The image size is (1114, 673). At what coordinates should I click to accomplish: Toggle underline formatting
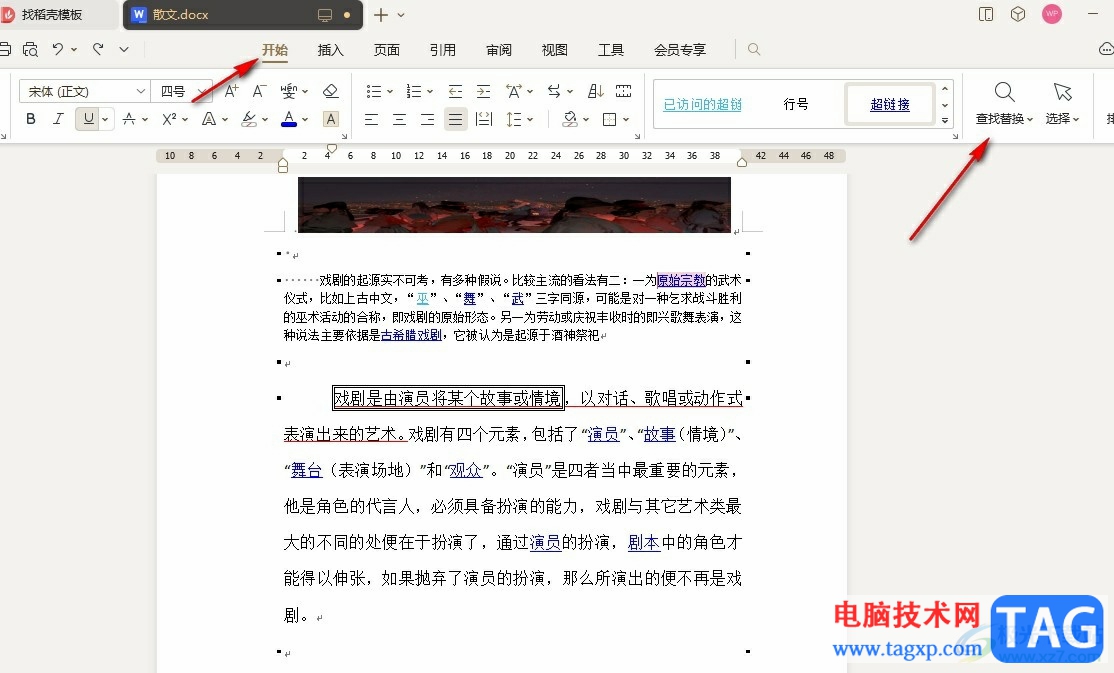[x=88, y=119]
